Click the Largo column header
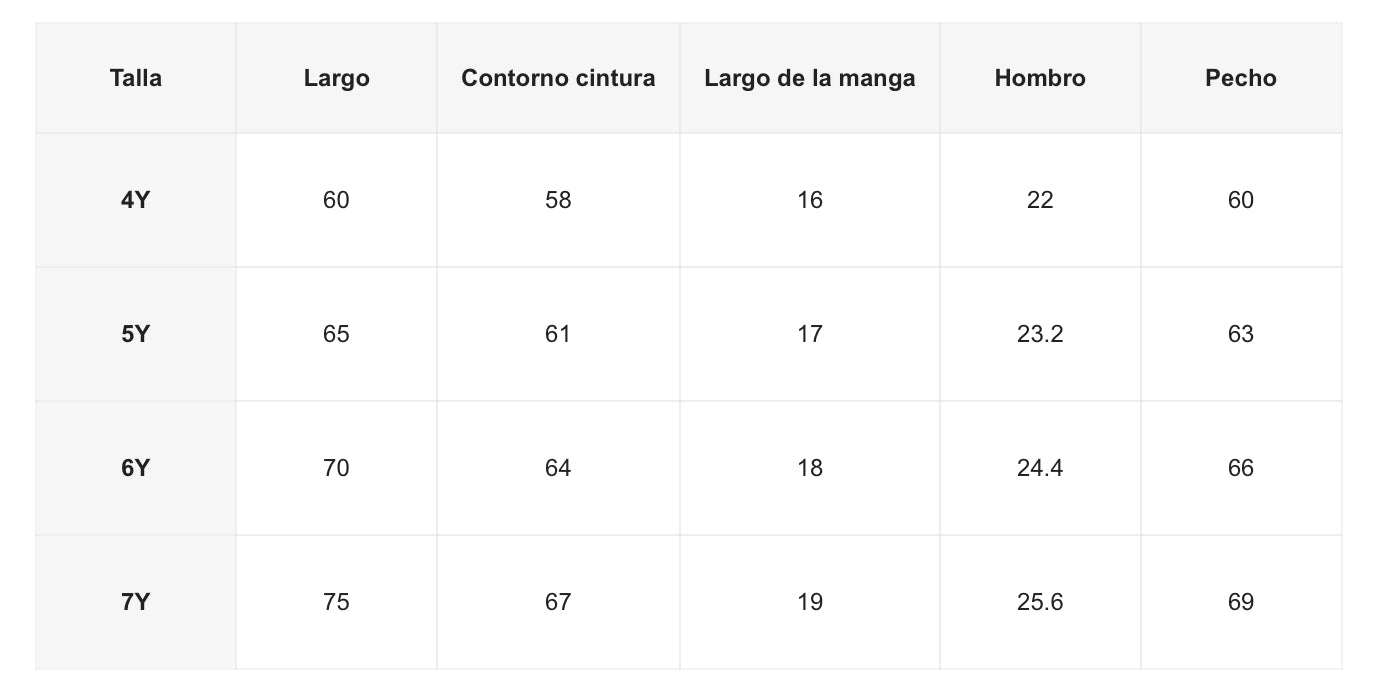 (x=337, y=78)
